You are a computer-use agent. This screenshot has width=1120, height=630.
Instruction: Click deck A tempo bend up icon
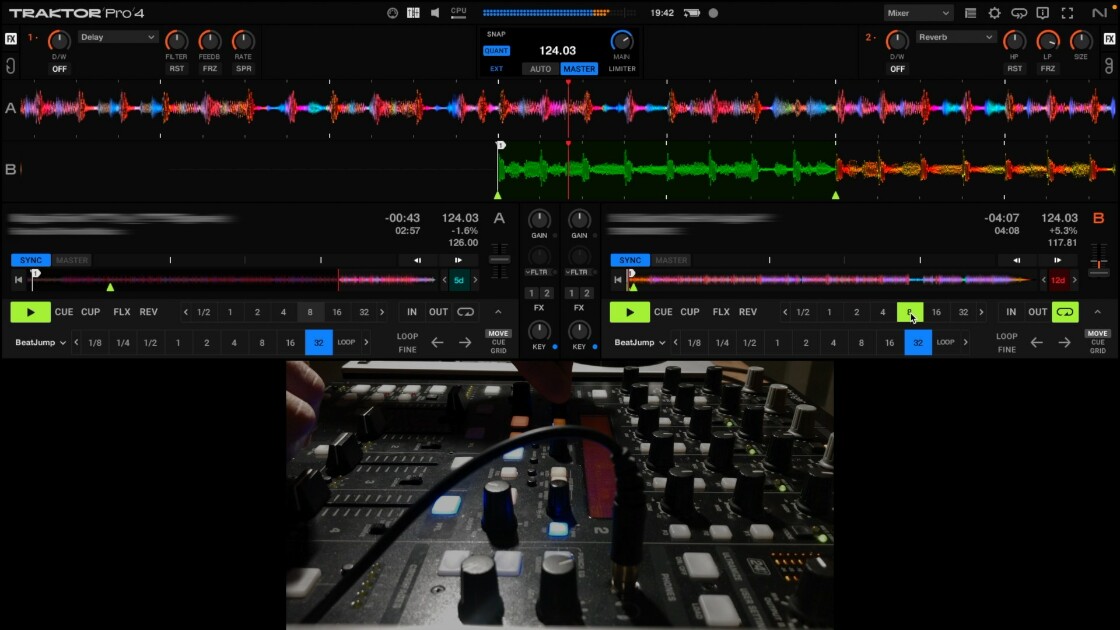458,260
